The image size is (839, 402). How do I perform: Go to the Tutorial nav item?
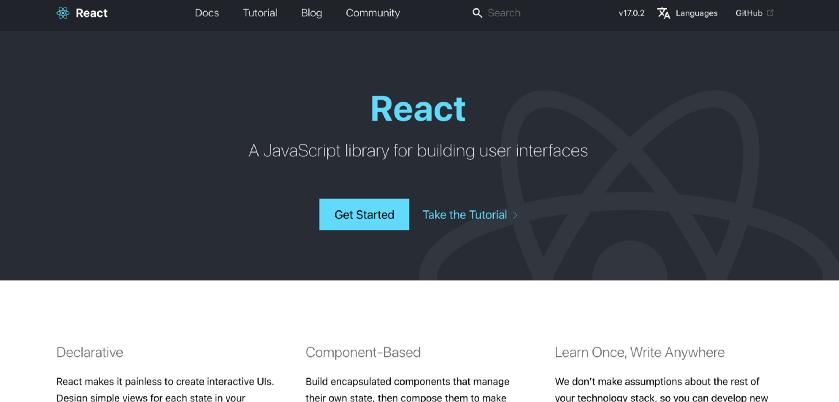click(260, 13)
